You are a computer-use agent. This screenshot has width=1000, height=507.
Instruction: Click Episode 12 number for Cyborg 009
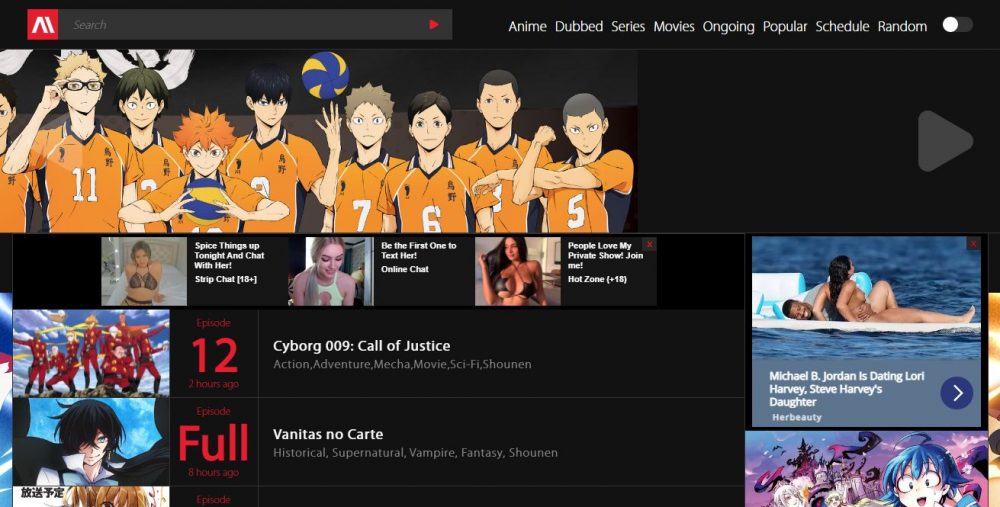tap(214, 355)
